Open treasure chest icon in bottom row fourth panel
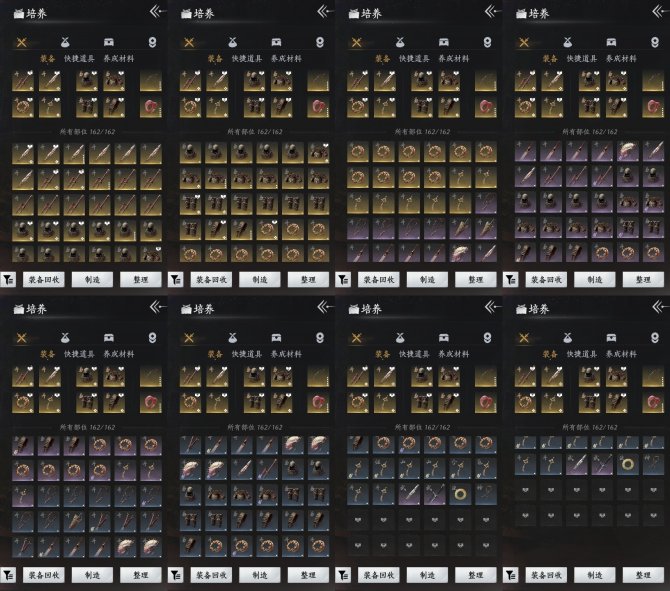Screen dimensions: 670x591 coord(611,338)
